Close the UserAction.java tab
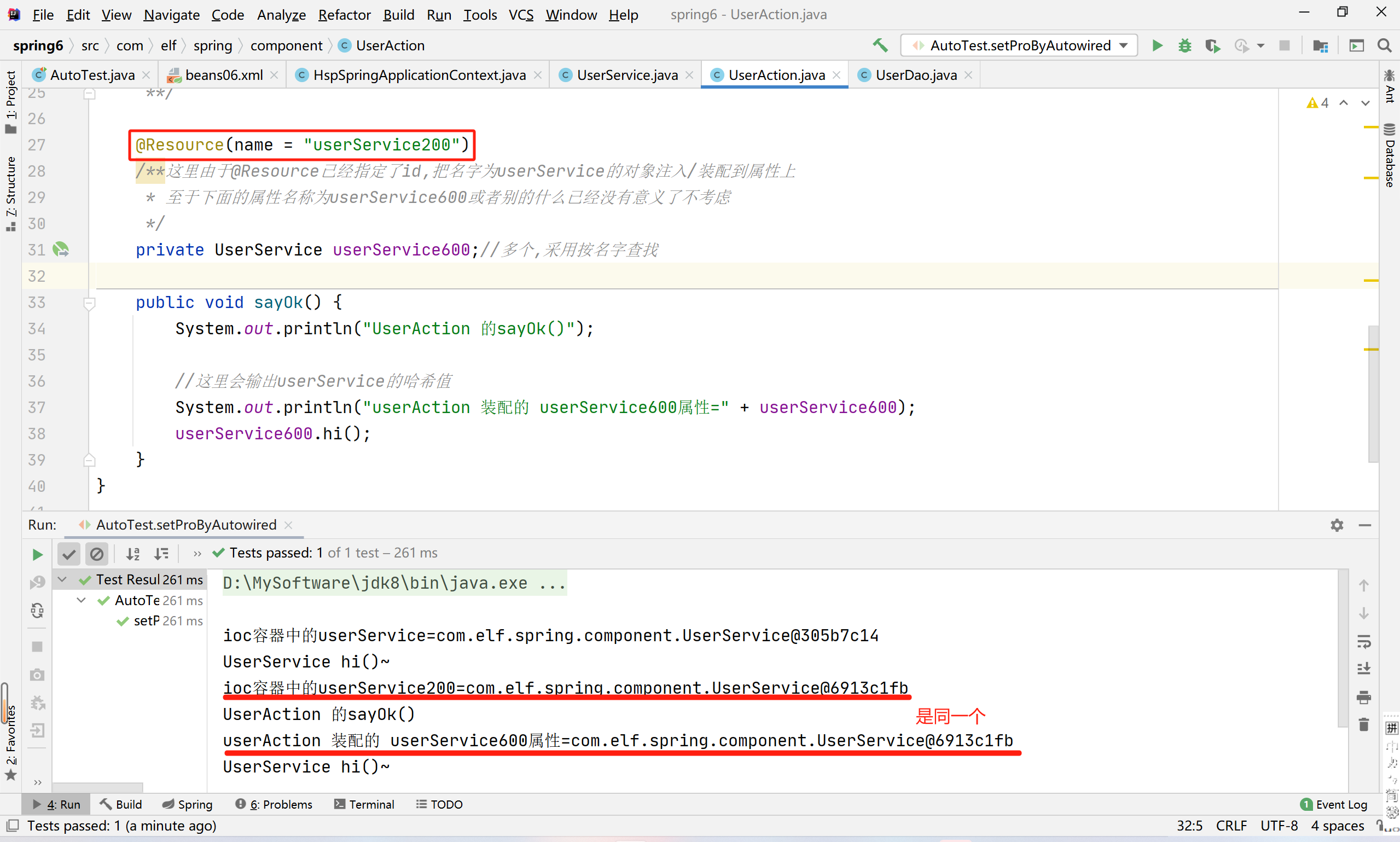 pyautogui.click(x=836, y=75)
